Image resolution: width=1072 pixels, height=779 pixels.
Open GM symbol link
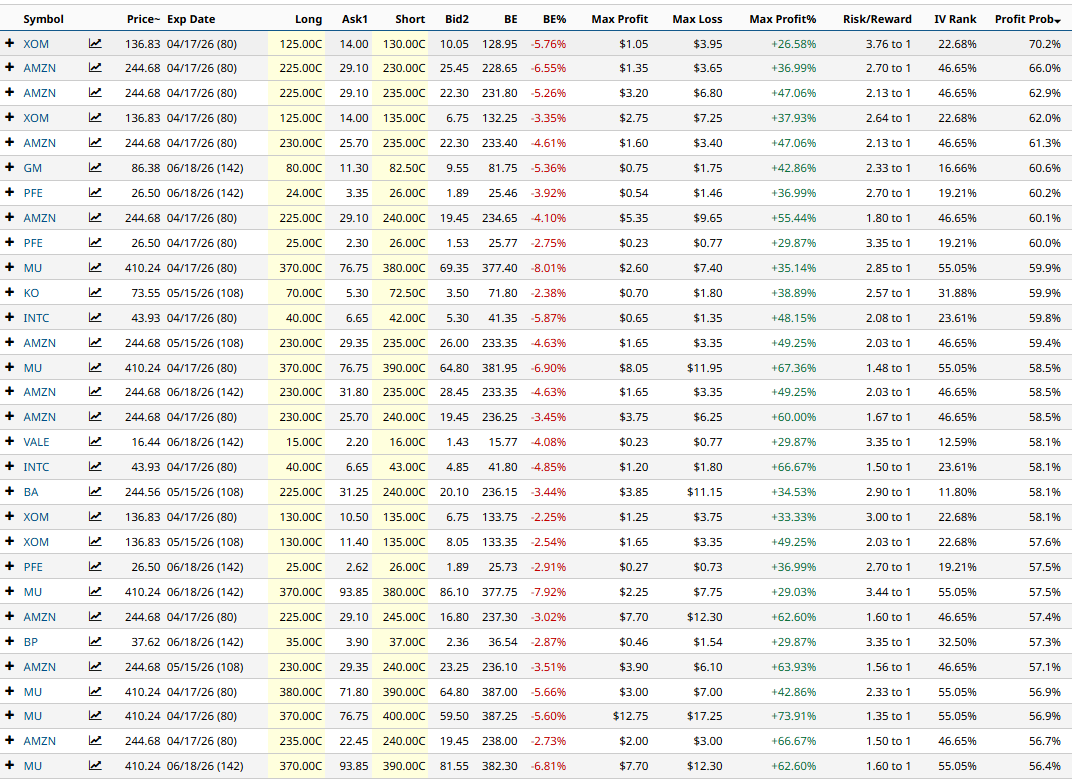(x=33, y=168)
